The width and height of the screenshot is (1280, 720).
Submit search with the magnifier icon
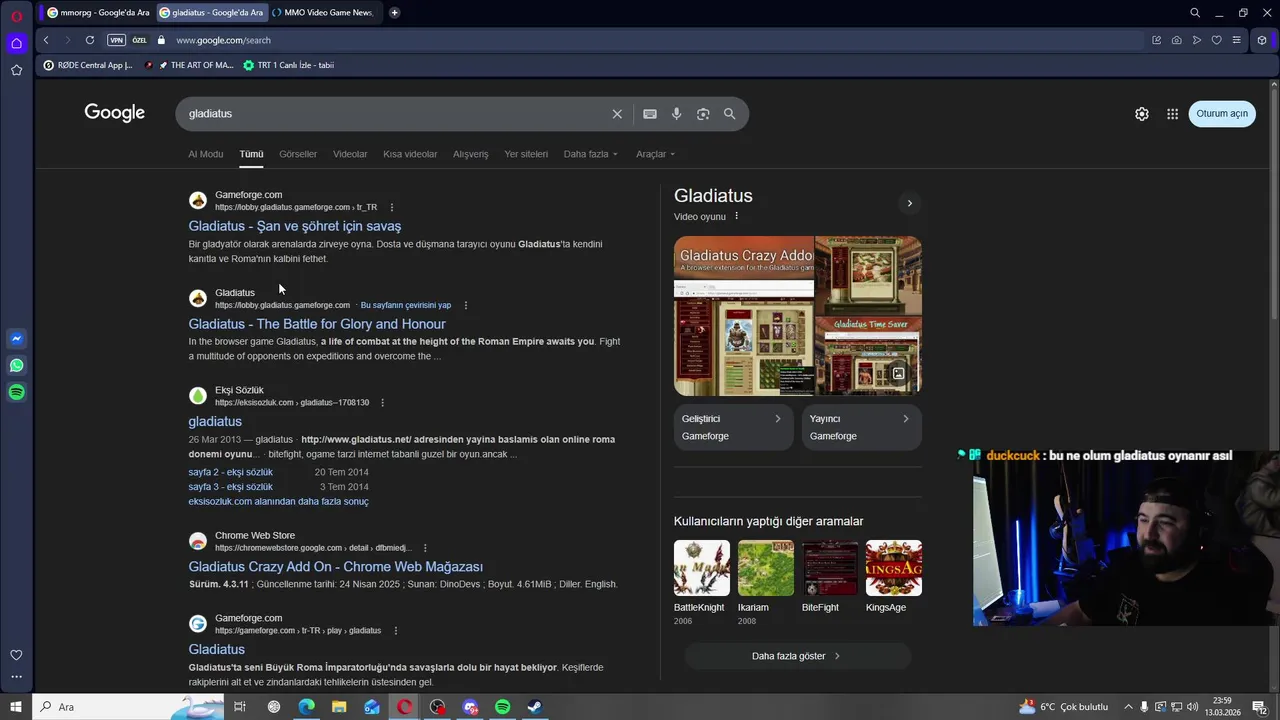tap(730, 114)
